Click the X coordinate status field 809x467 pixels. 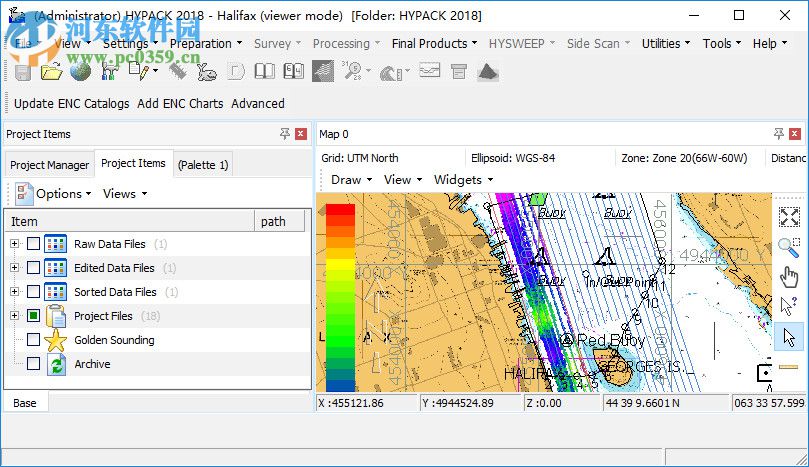(367, 403)
